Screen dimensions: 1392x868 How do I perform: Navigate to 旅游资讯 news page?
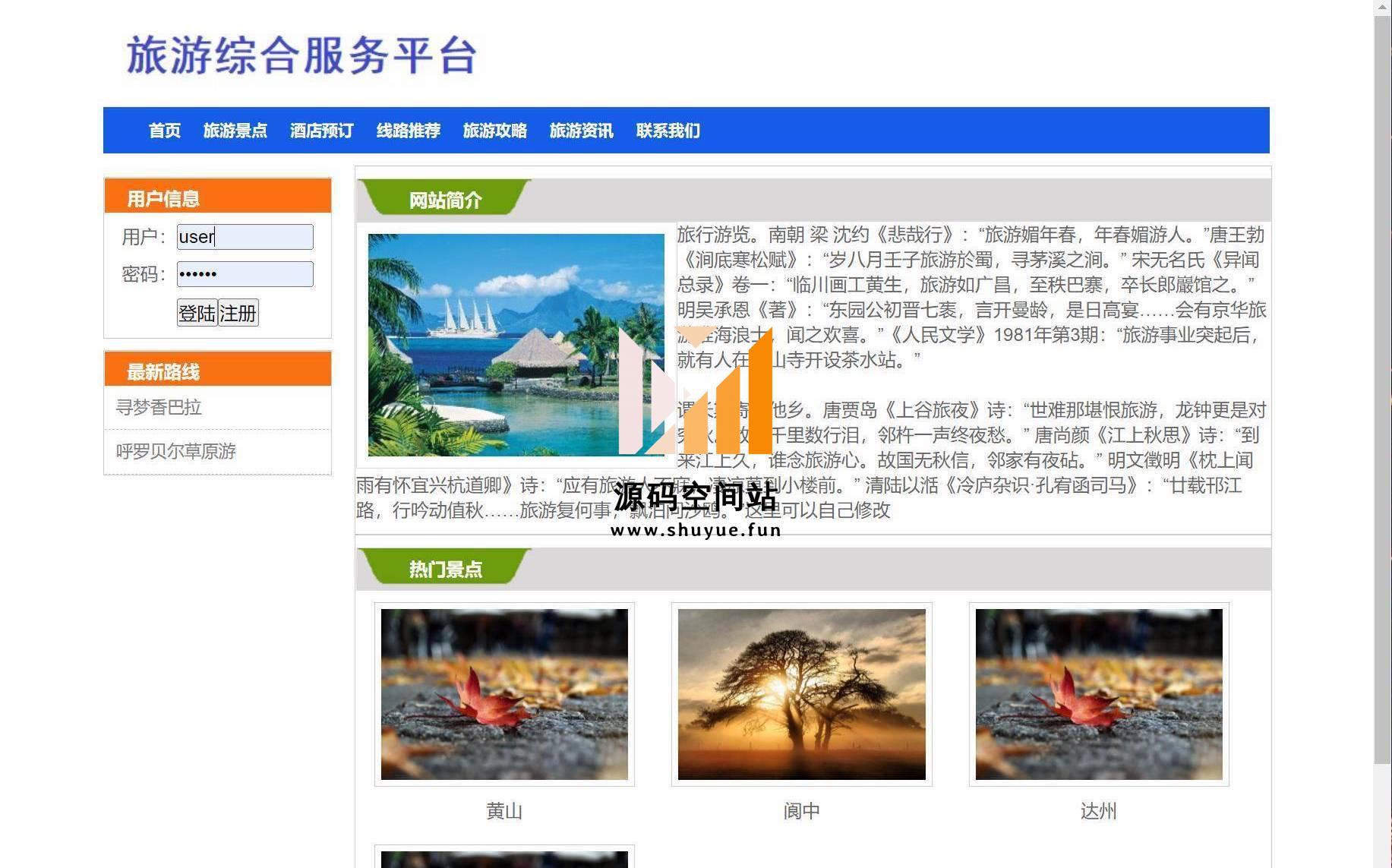(x=581, y=131)
